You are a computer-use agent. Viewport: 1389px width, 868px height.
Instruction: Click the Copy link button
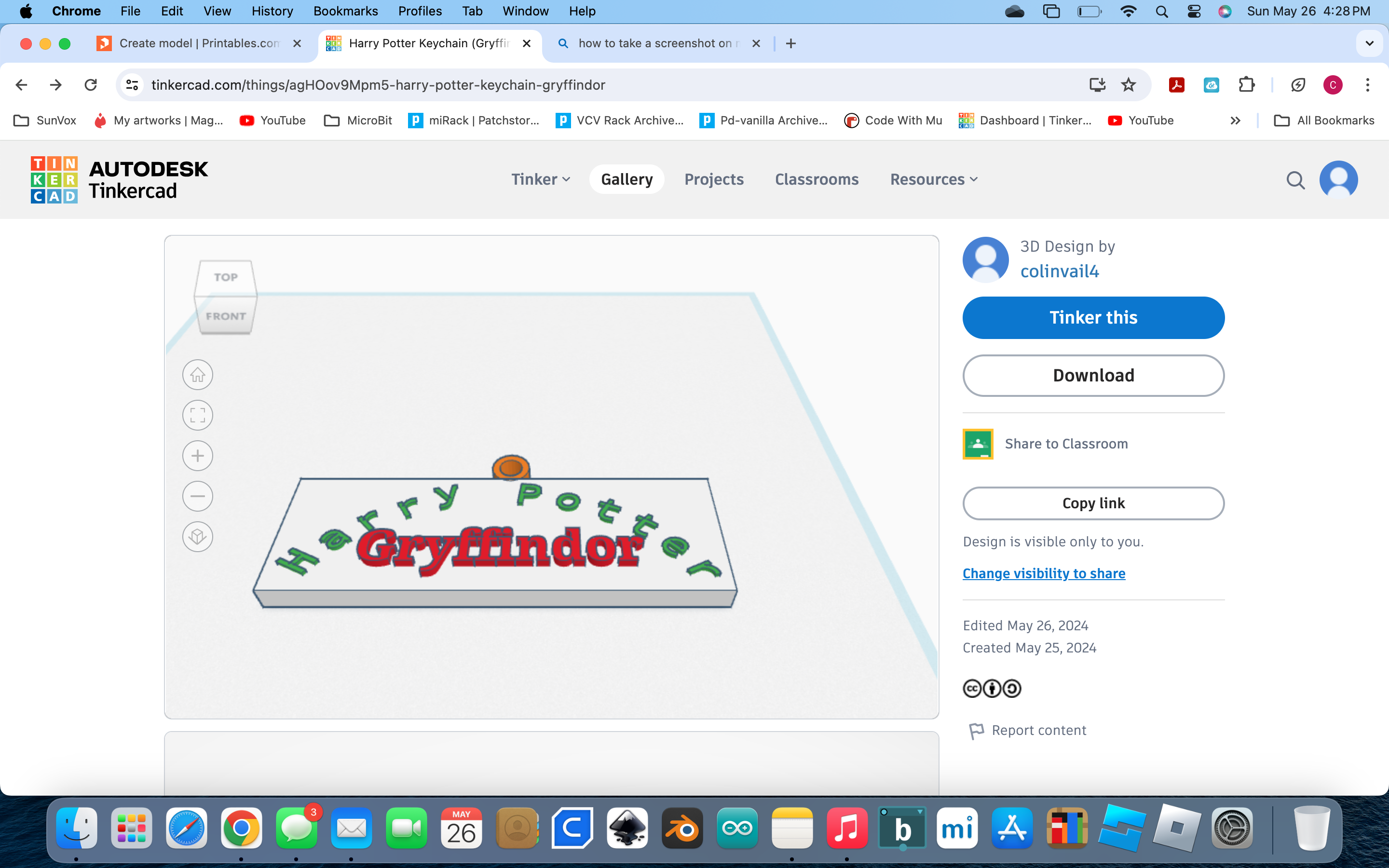point(1093,503)
